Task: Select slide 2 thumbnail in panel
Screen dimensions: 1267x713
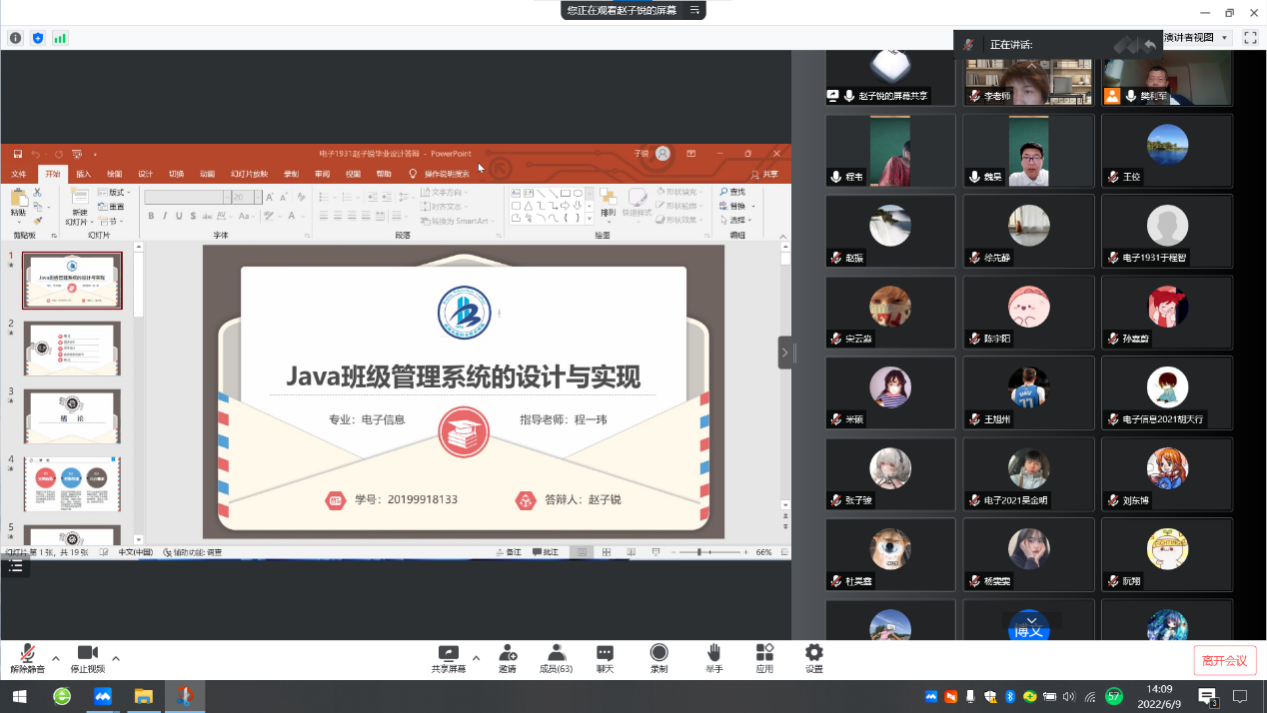Action: (x=72, y=347)
